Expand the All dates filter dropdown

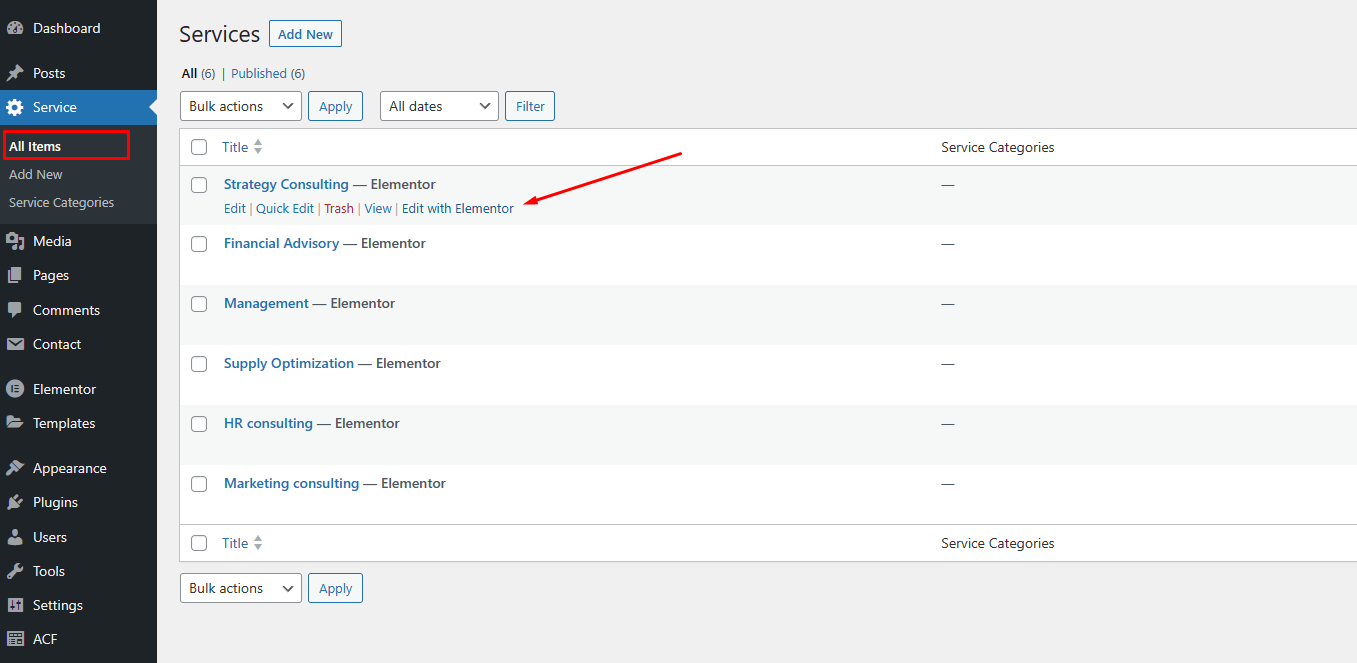(439, 106)
